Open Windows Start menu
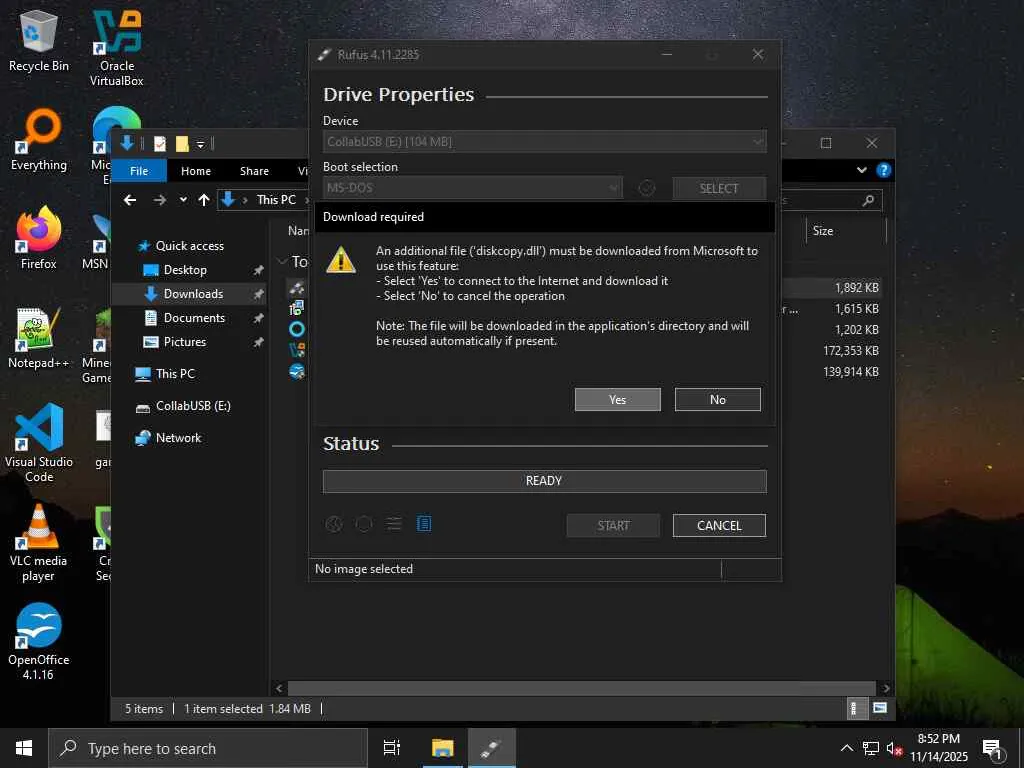 coord(24,748)
